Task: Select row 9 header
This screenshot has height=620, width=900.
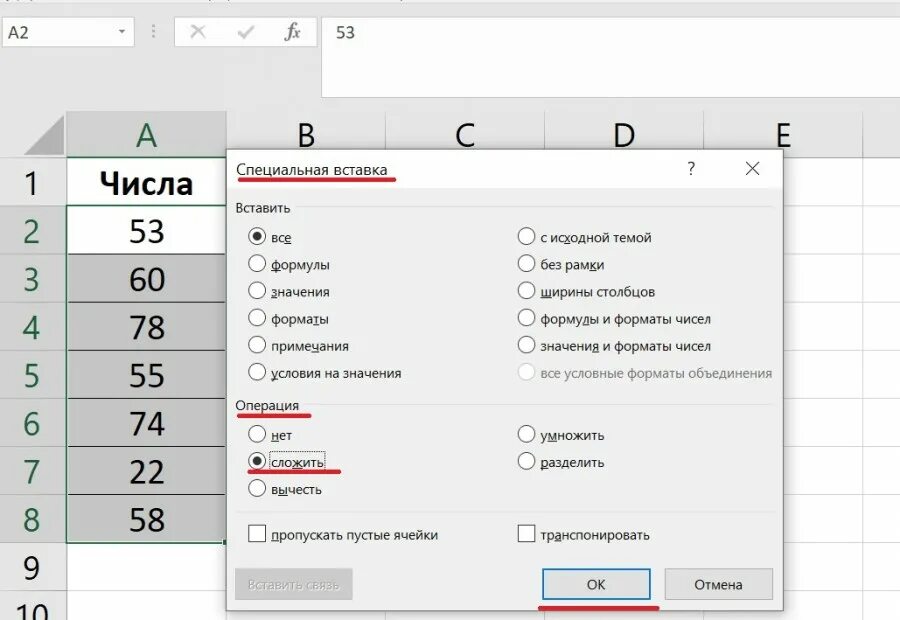Action: [32, 567]
